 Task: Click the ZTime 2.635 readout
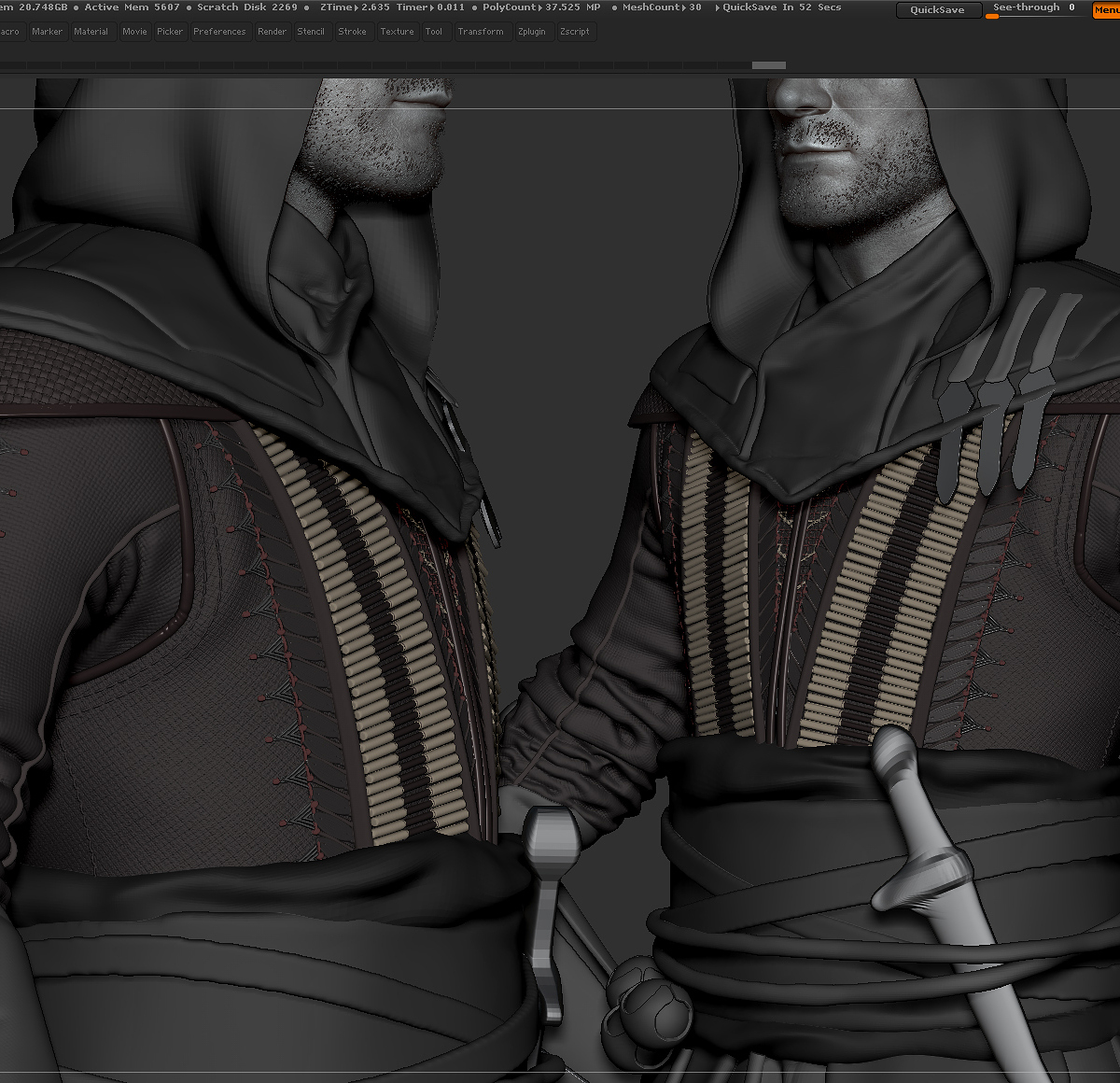click(355, 7)
